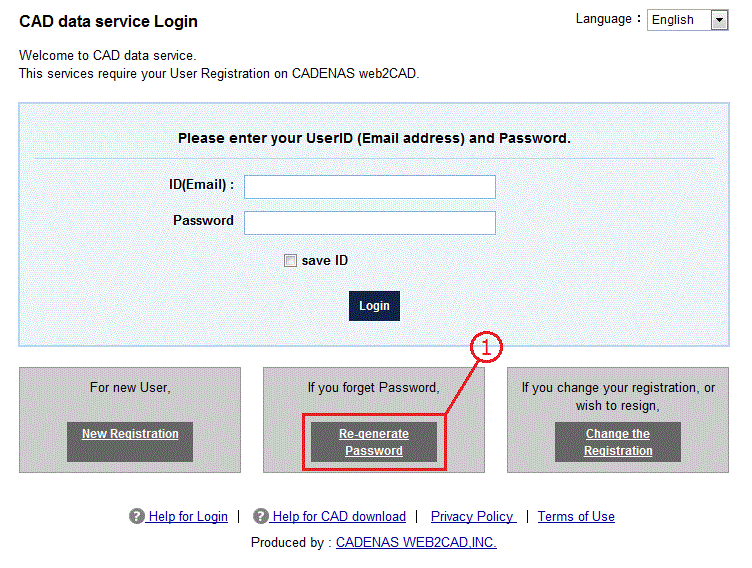Click the Password field label

tap(203, 220)
